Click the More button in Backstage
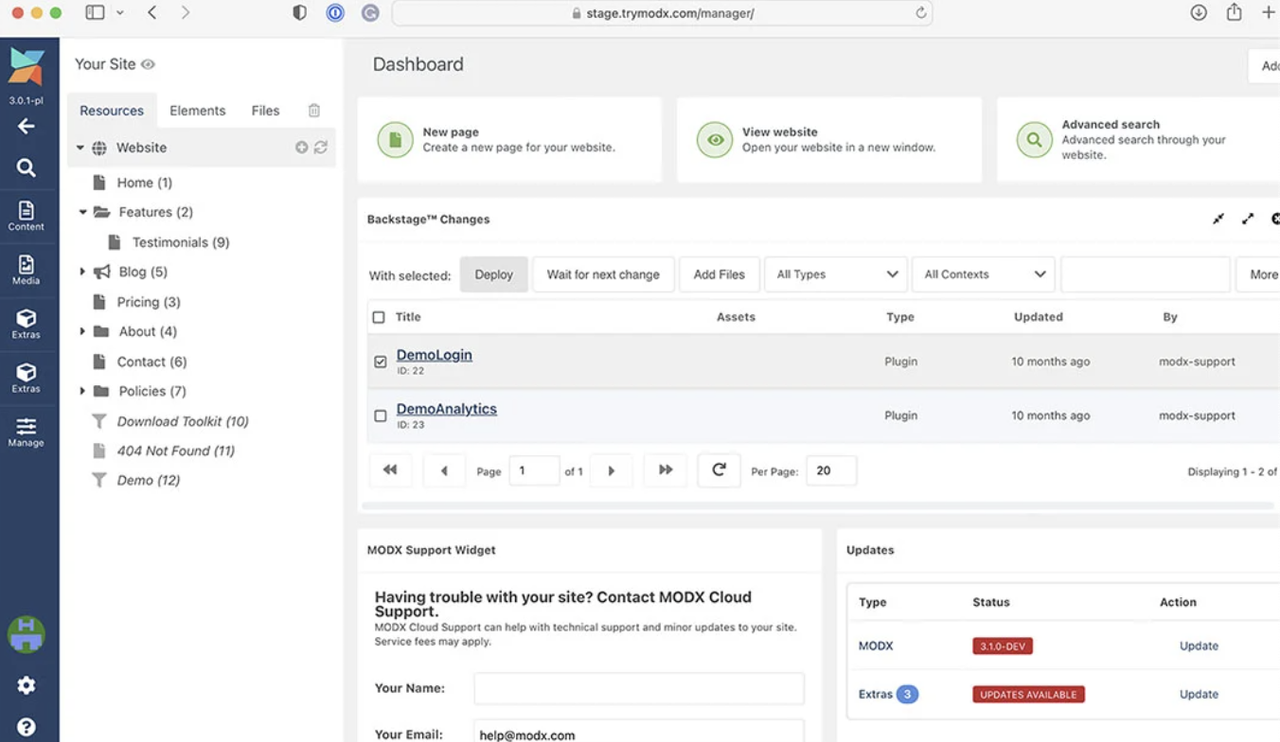Image resolution: width=1280 pixels, height=742 pixels. coord(1261,274)
